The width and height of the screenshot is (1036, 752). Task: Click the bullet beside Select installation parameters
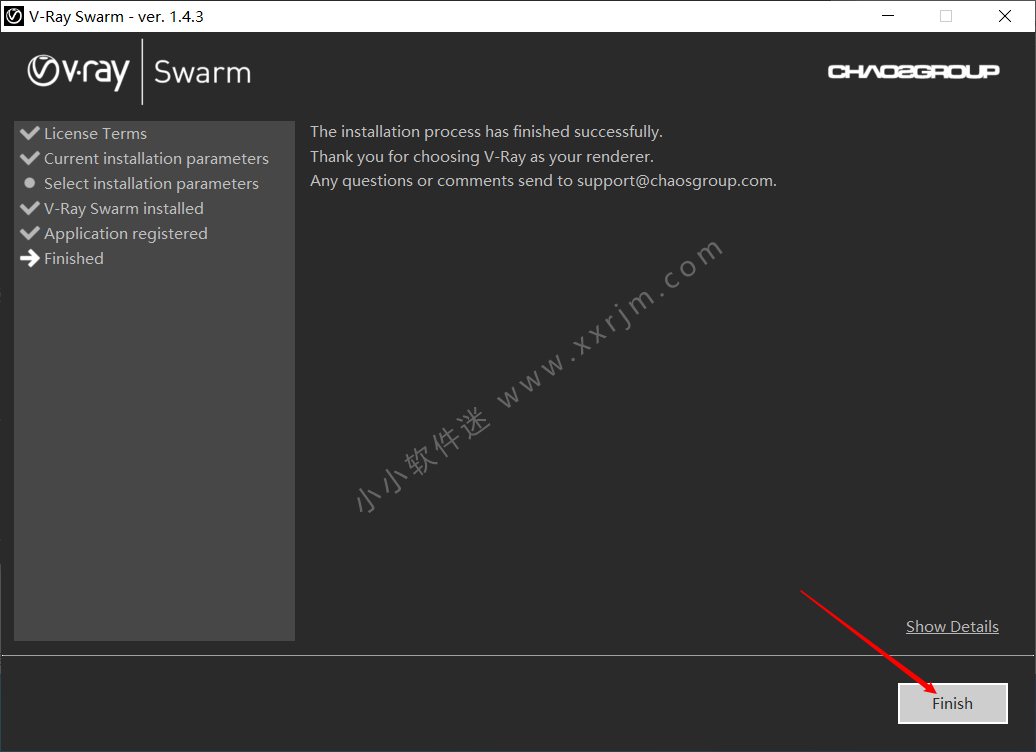coord(29,183)
